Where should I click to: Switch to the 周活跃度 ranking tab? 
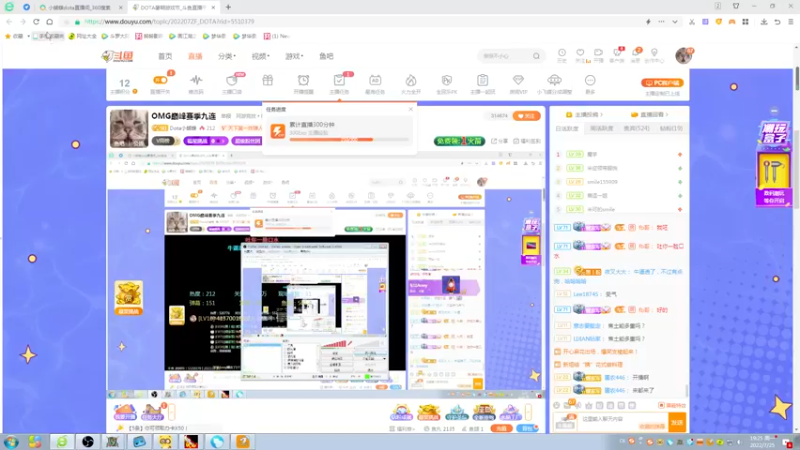pyautogui.click(x=602, y=129)
